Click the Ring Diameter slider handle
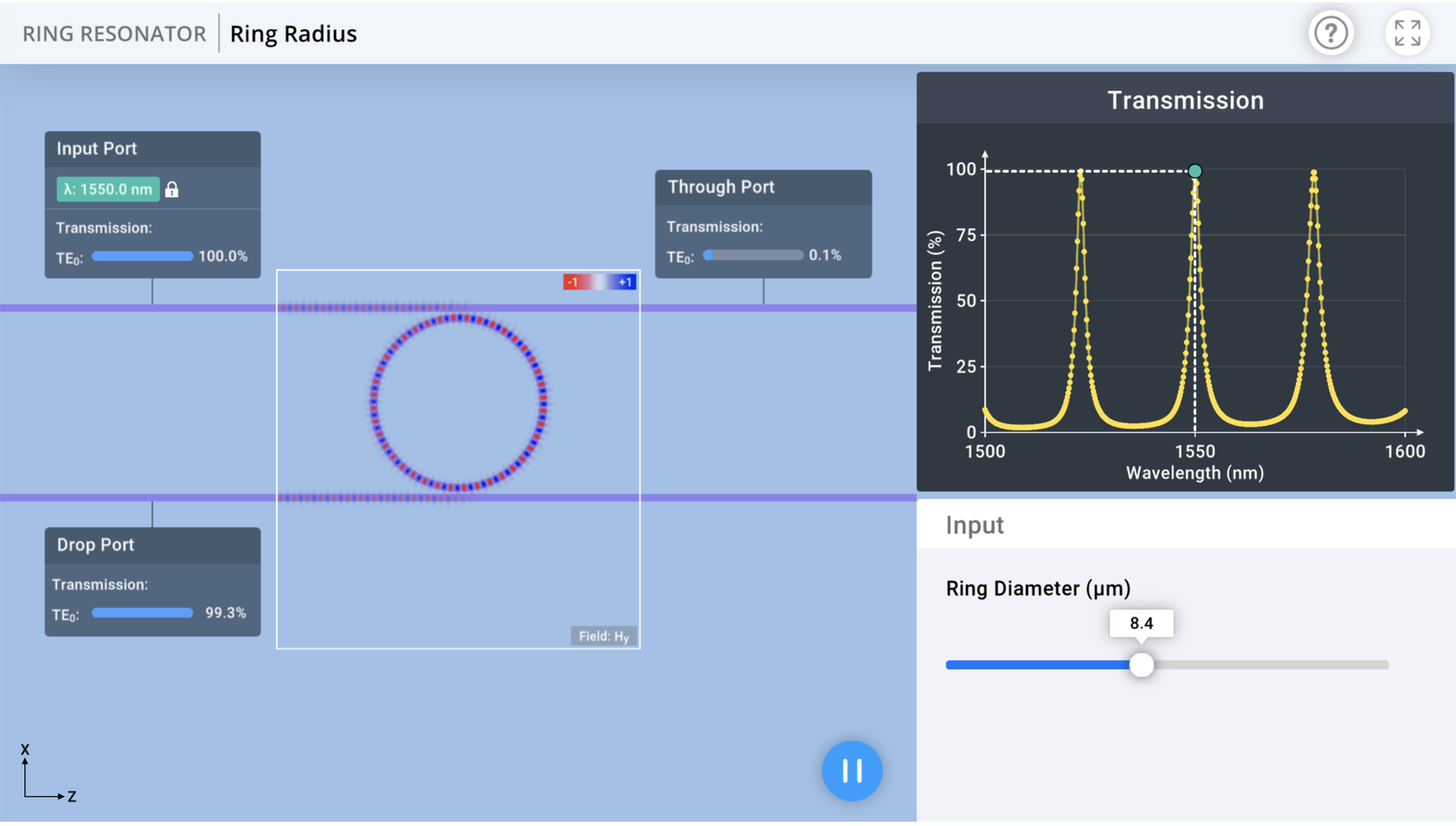This screenshot has height=826, width=1456. tap(1142, 664)
